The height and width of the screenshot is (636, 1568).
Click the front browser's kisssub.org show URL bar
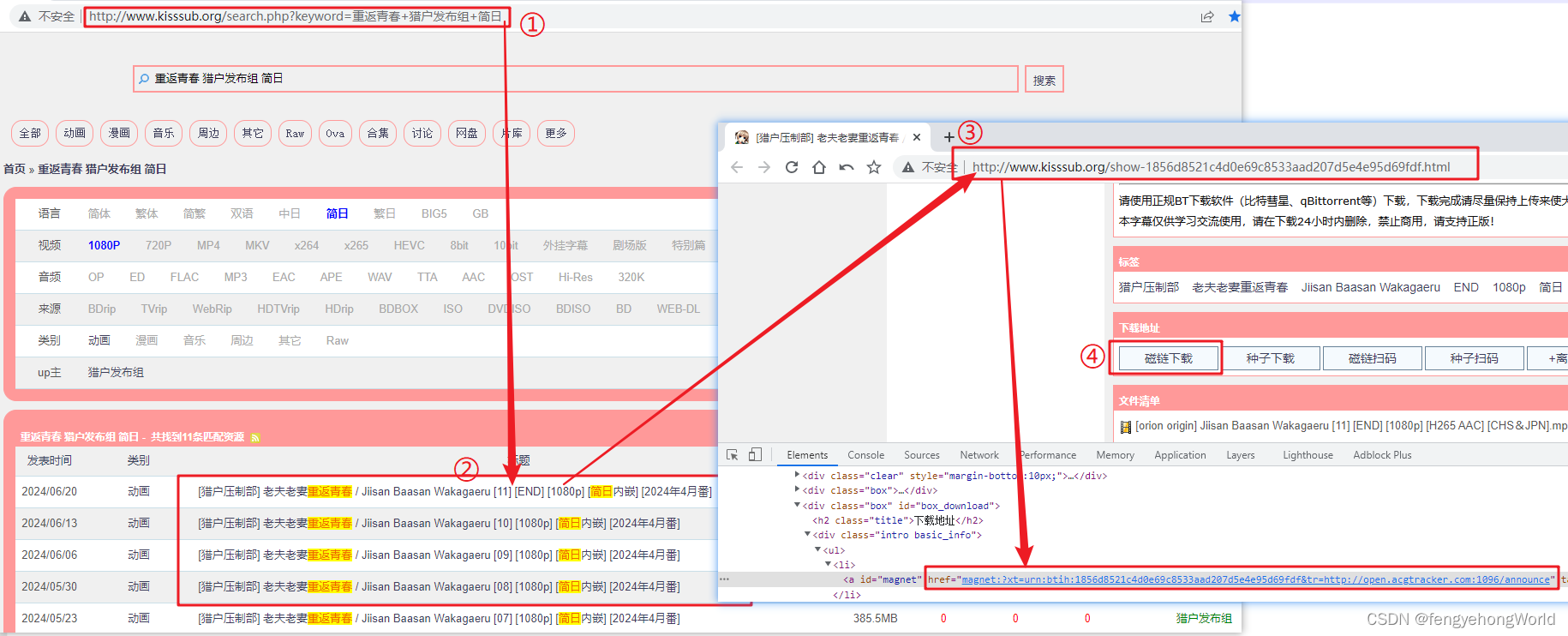click(1211, 167)
